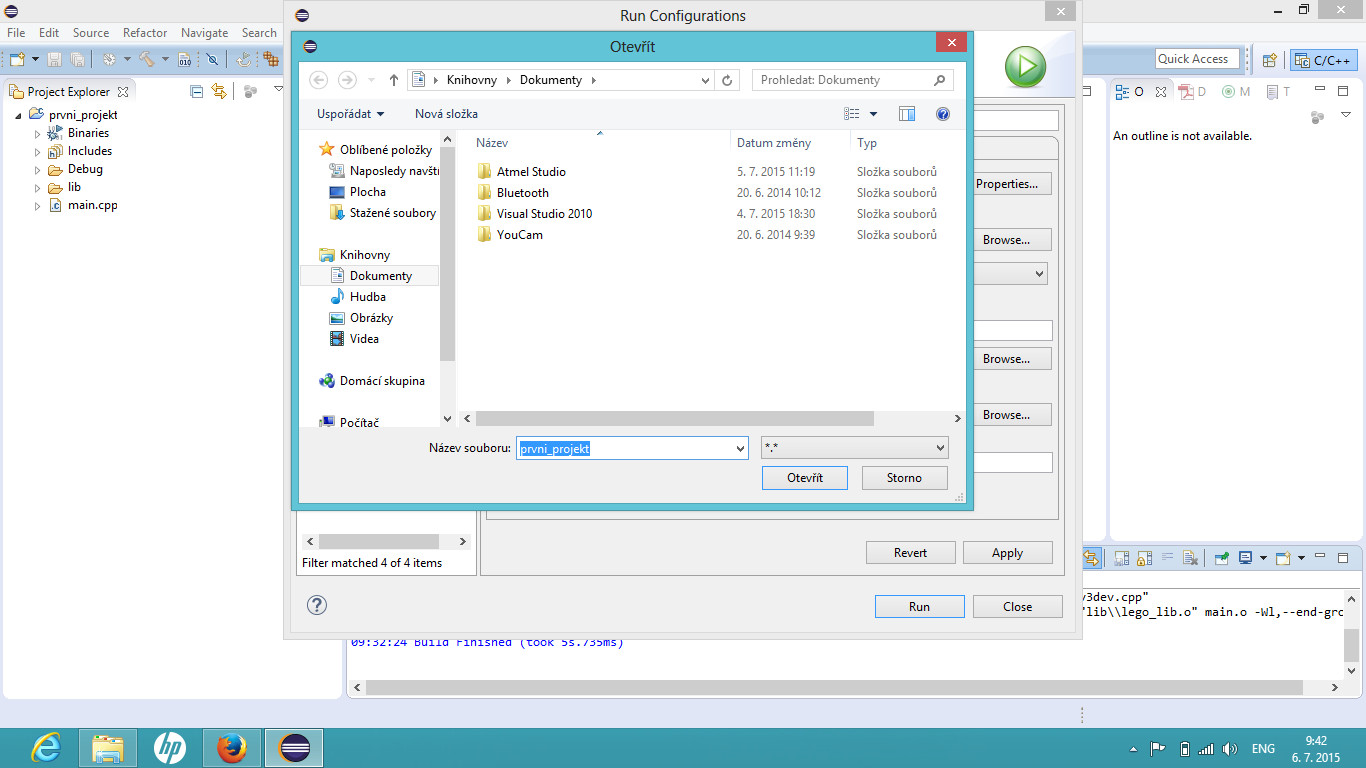Image resolution: width=1366 pixels, height=768 pixels.
Task: Open the file type filter dropdown
Action: 854,448
